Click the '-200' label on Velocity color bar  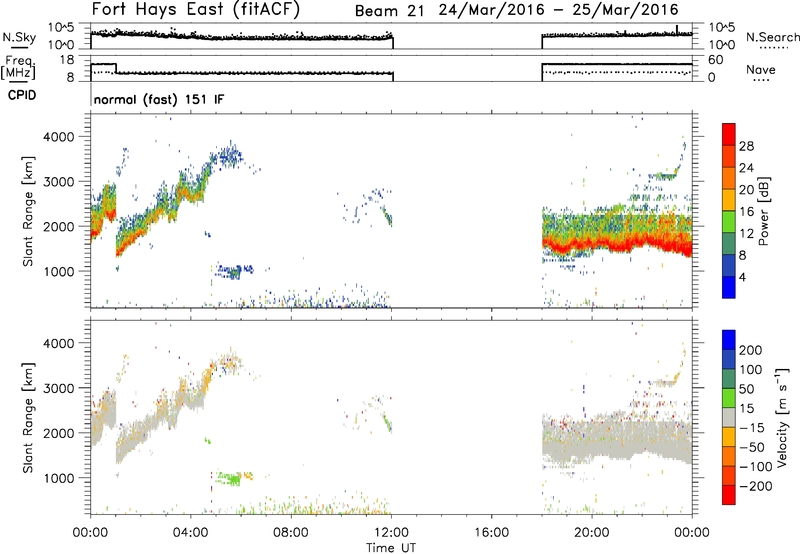click(756, 486)
